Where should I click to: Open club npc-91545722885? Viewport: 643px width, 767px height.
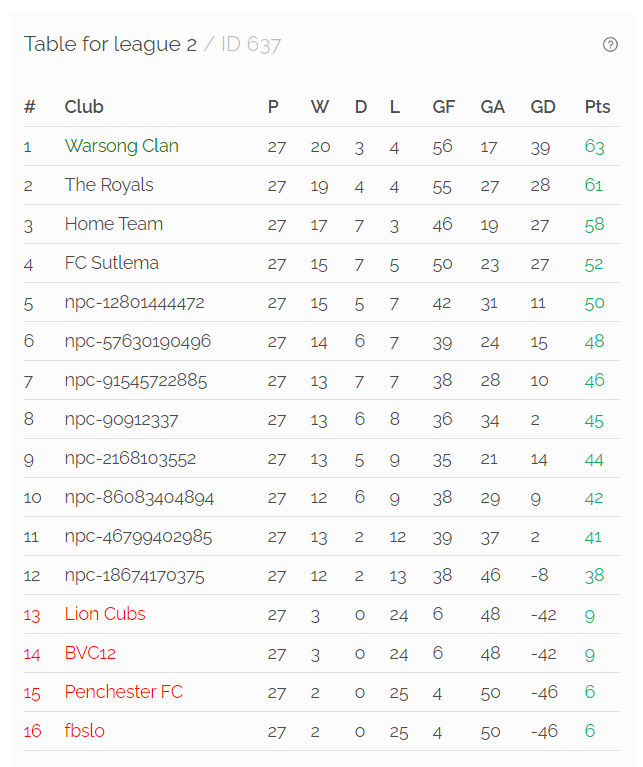pos(136,381)
